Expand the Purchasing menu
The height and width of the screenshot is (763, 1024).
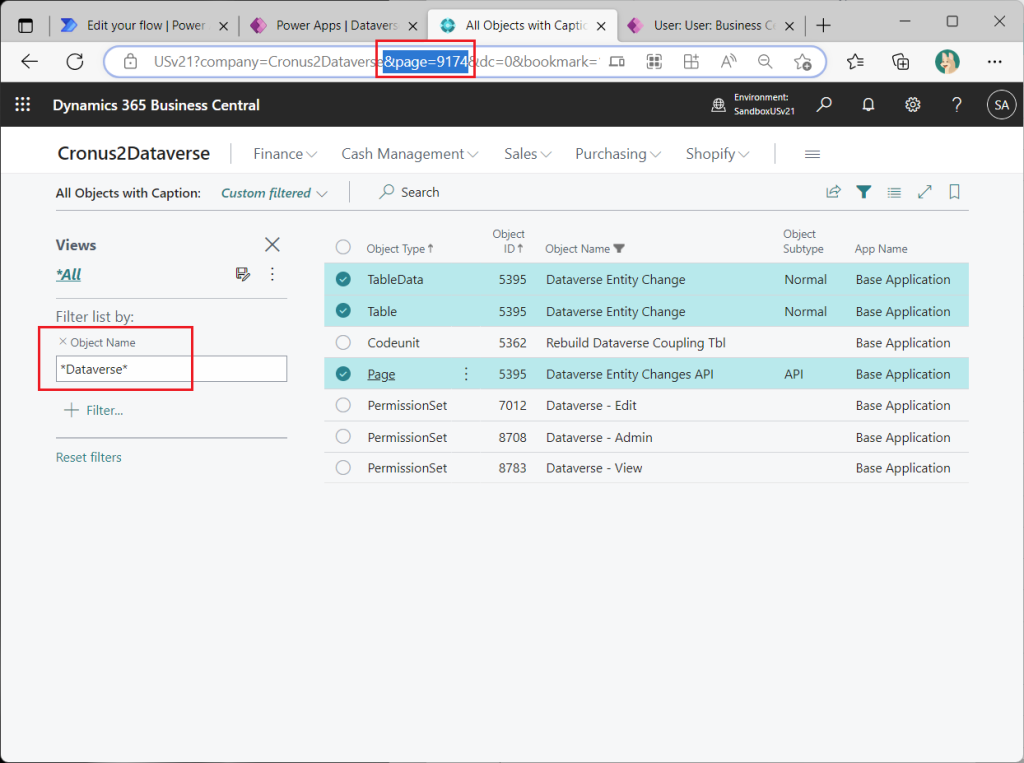618,154
